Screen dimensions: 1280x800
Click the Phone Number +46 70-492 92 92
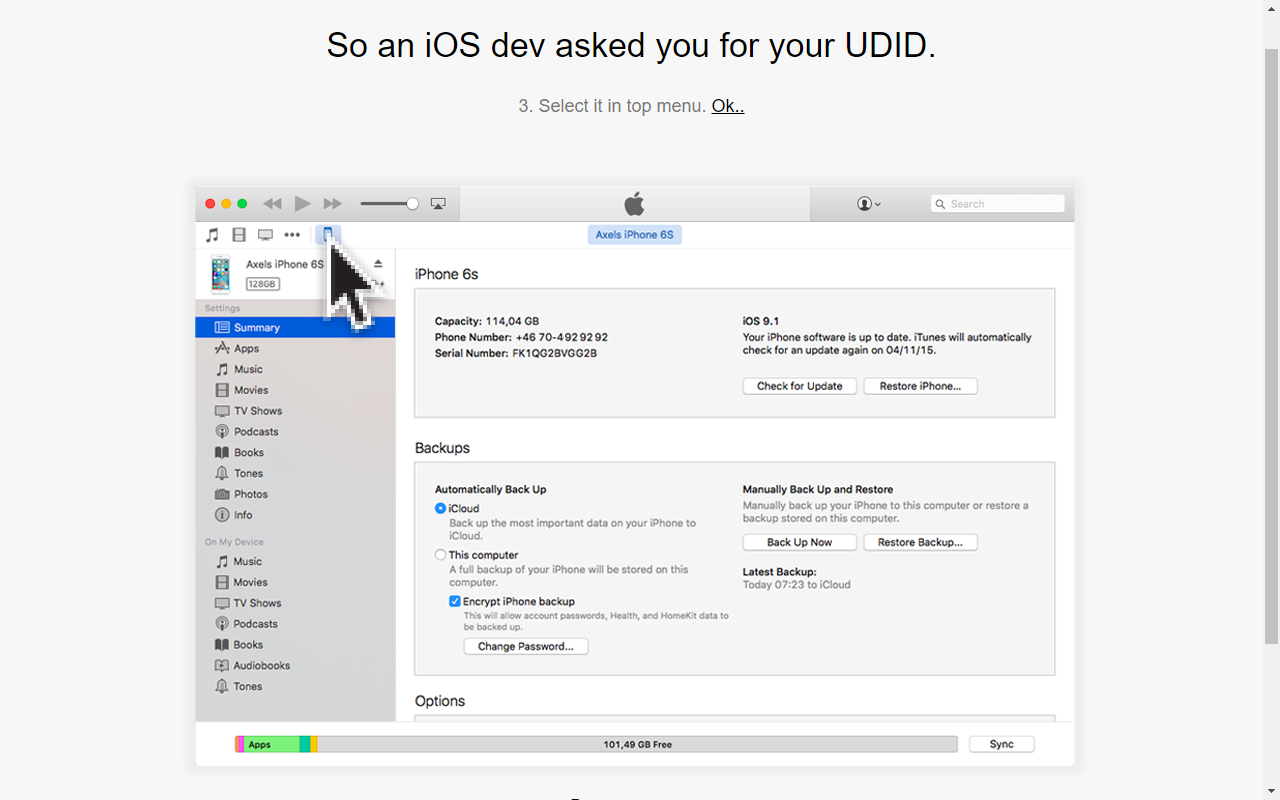point(521,338)
